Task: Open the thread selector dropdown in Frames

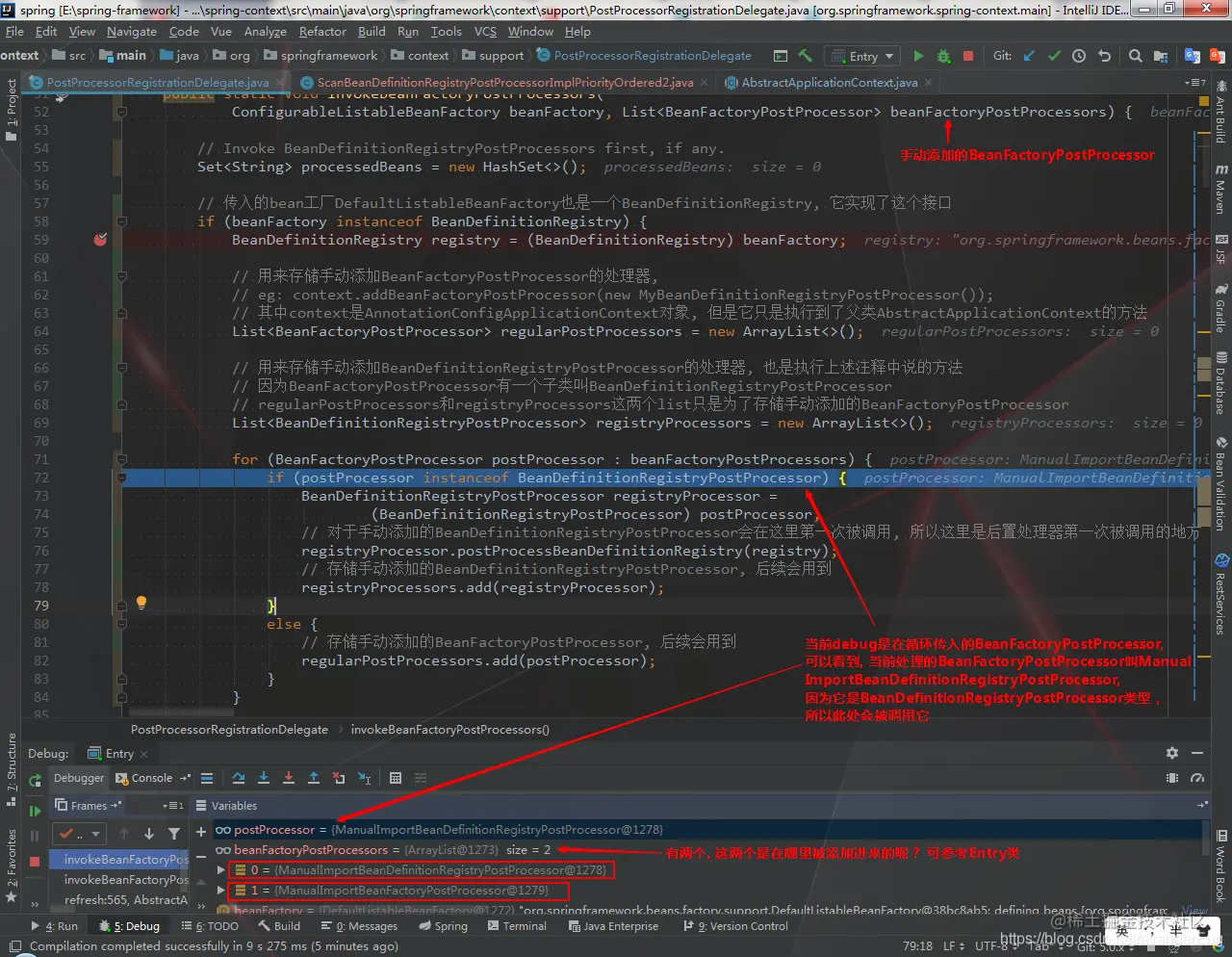Action: (80, 834)
